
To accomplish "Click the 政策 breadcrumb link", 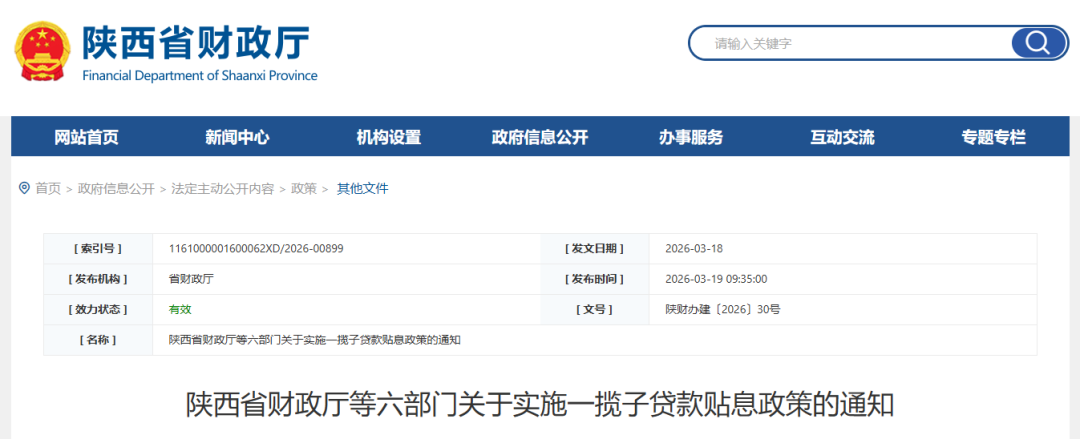I will (304, 188).
